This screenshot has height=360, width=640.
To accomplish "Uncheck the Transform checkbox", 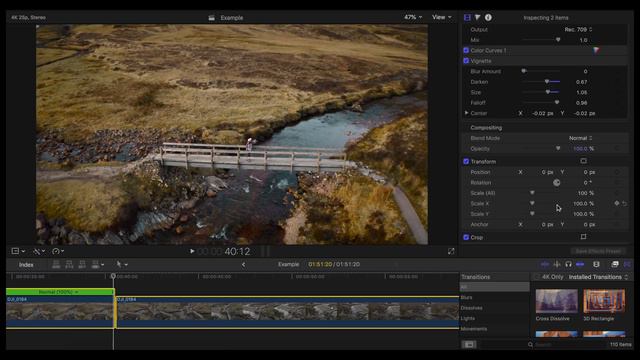I will point(466,161).
